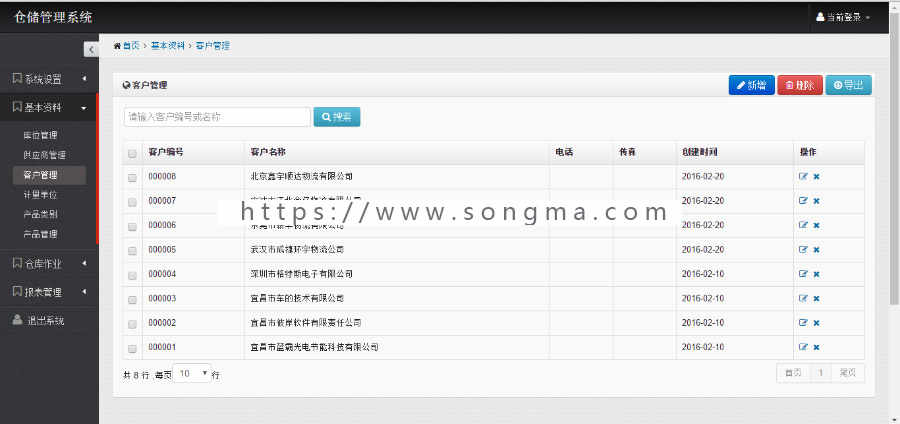Collapse sidebar with the chevron icon
Screen dimensions: 900x424
pyautogui.click(x=91, y=49)
